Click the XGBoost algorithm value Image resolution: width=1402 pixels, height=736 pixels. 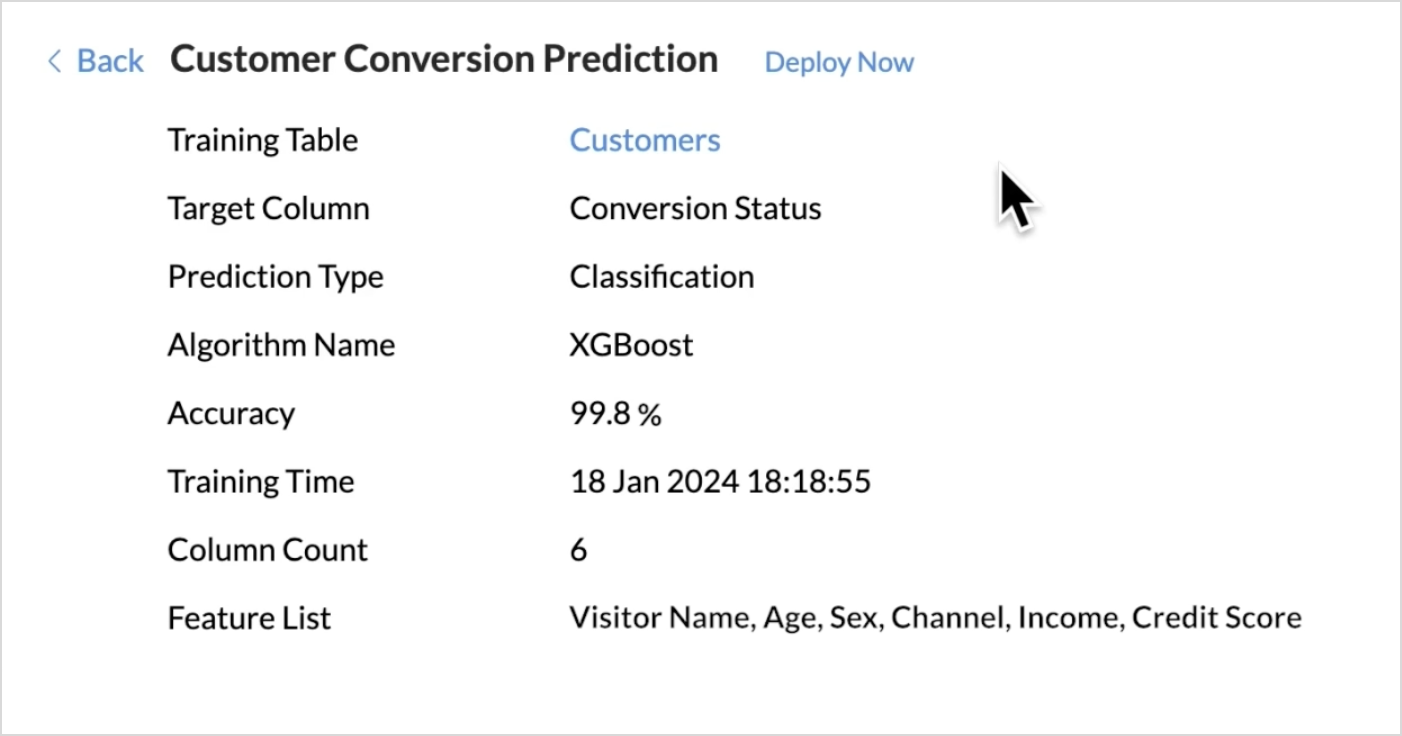(630, 345)
